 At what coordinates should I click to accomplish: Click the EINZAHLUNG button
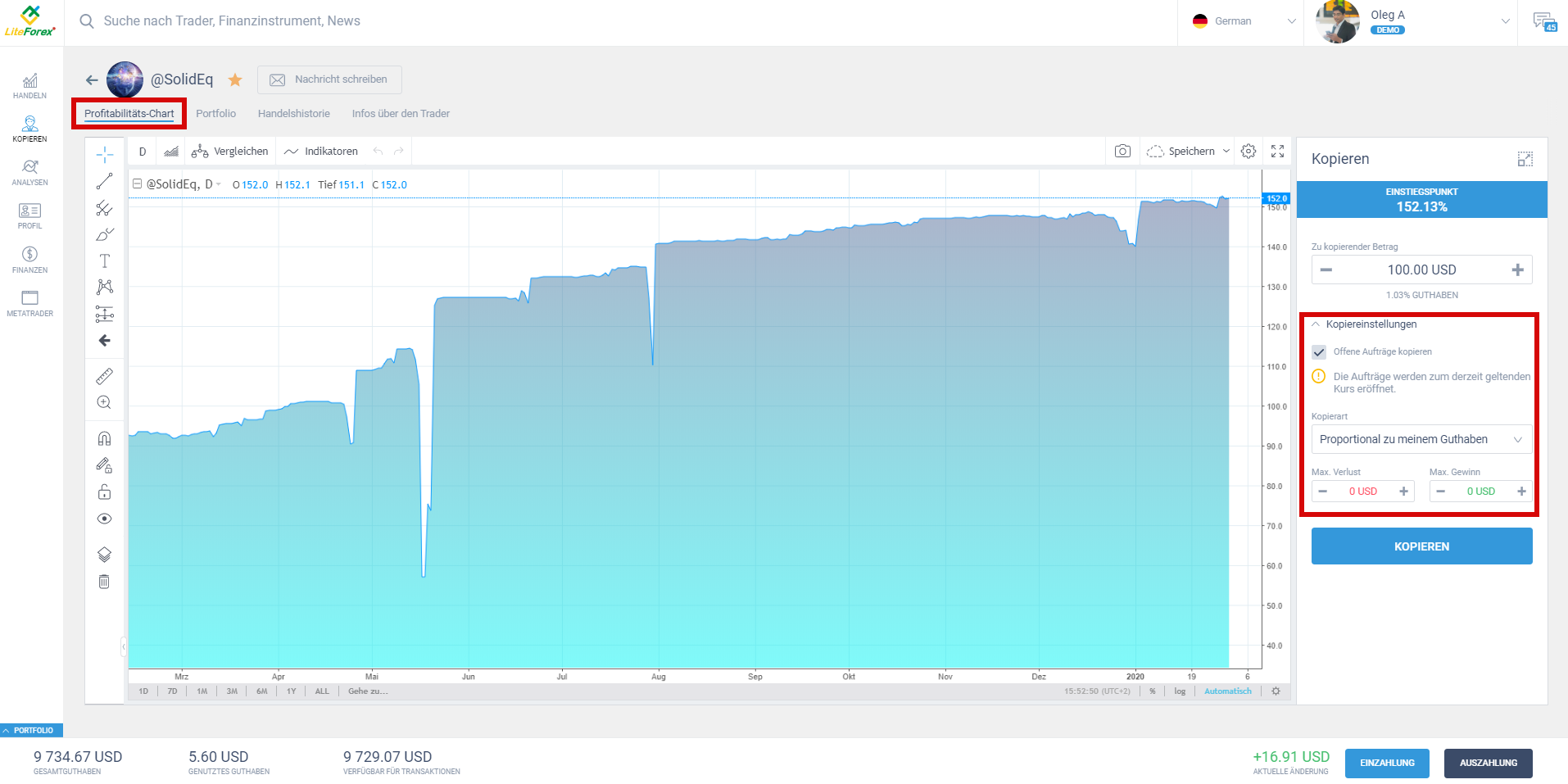coord(1387,763)
